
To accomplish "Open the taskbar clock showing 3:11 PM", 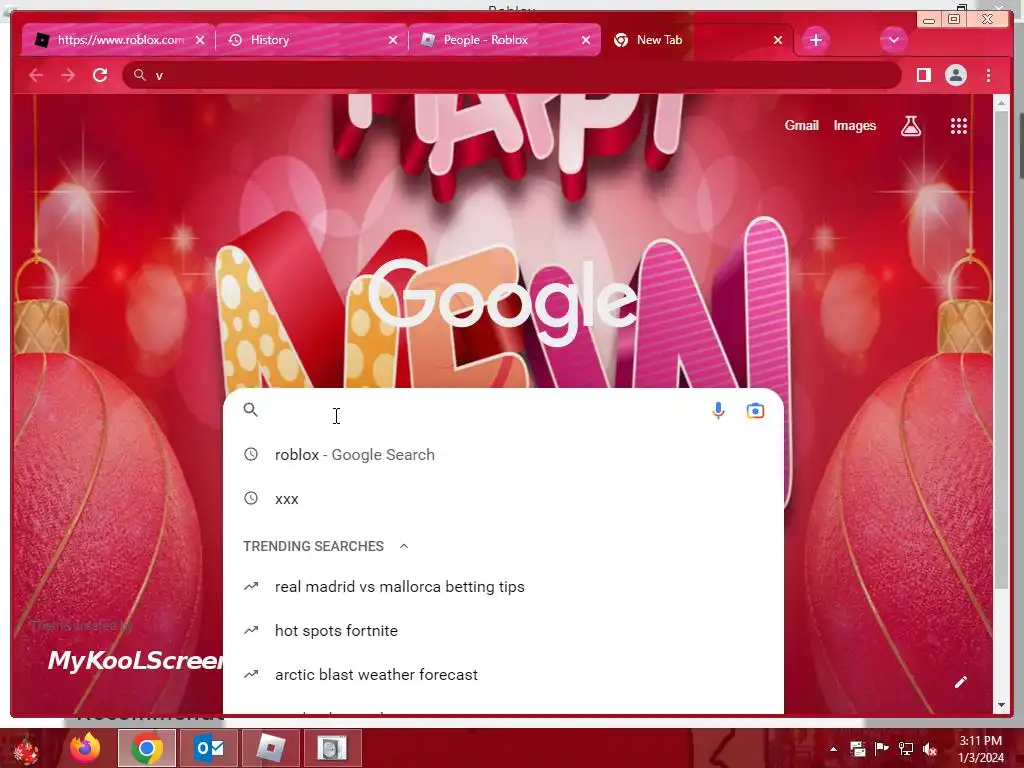I will 981,749.
